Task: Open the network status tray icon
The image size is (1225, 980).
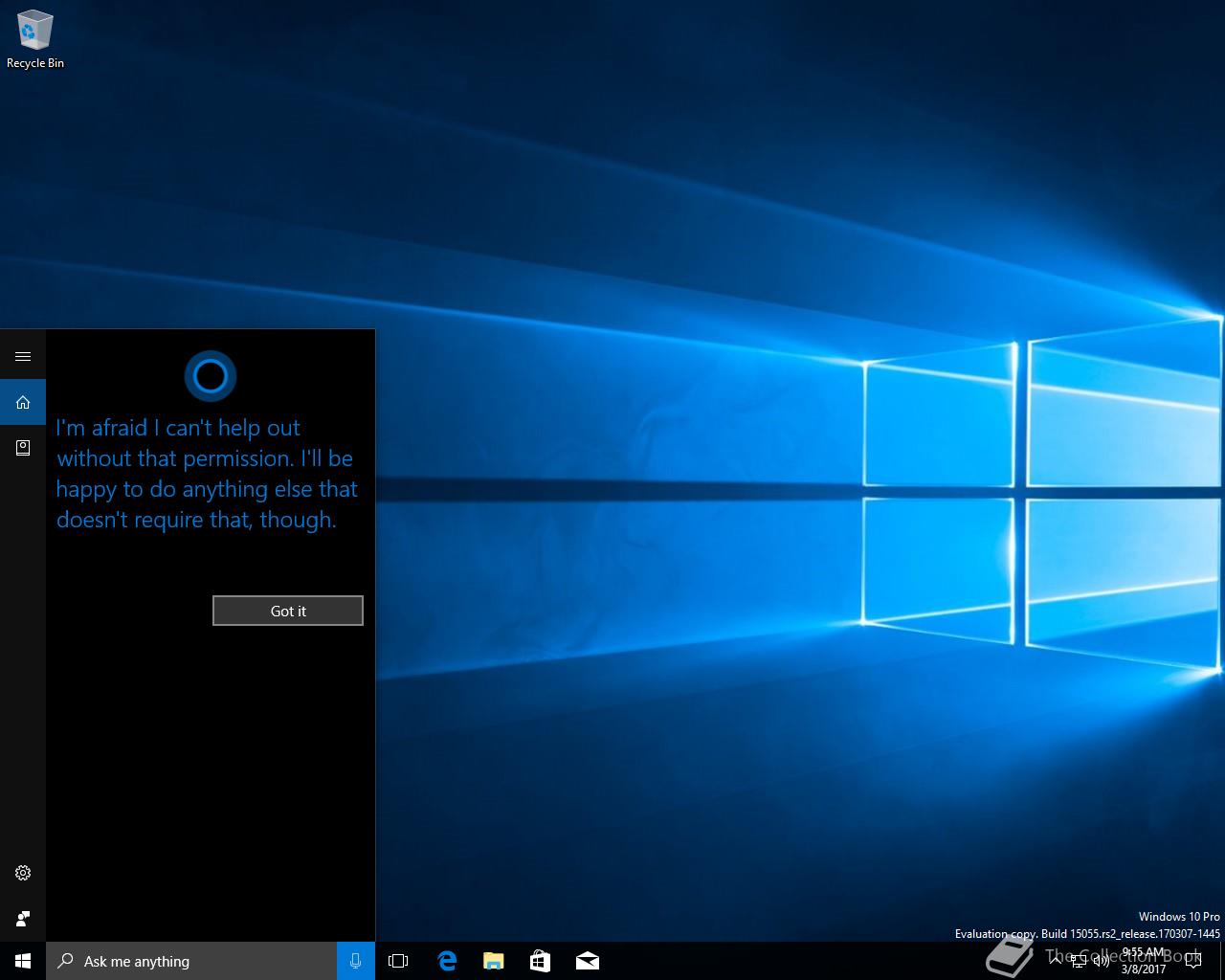Action: tap(1079, 961)
